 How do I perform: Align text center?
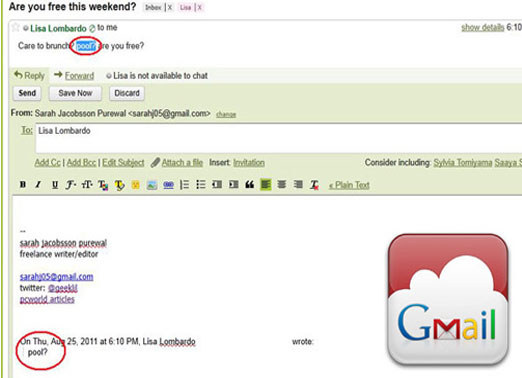[x=282, y=184]
